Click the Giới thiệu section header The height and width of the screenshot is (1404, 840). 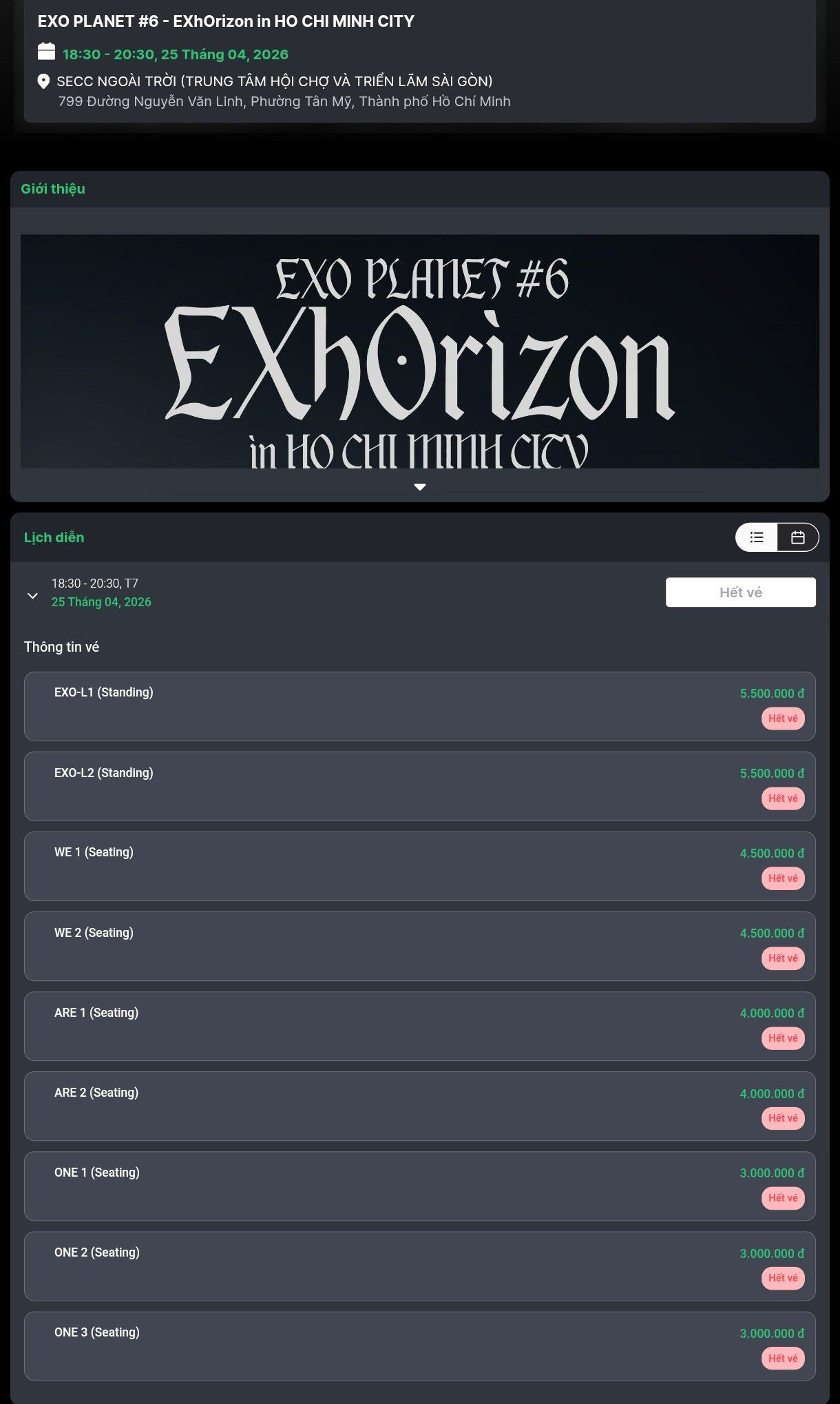point(53,189)
